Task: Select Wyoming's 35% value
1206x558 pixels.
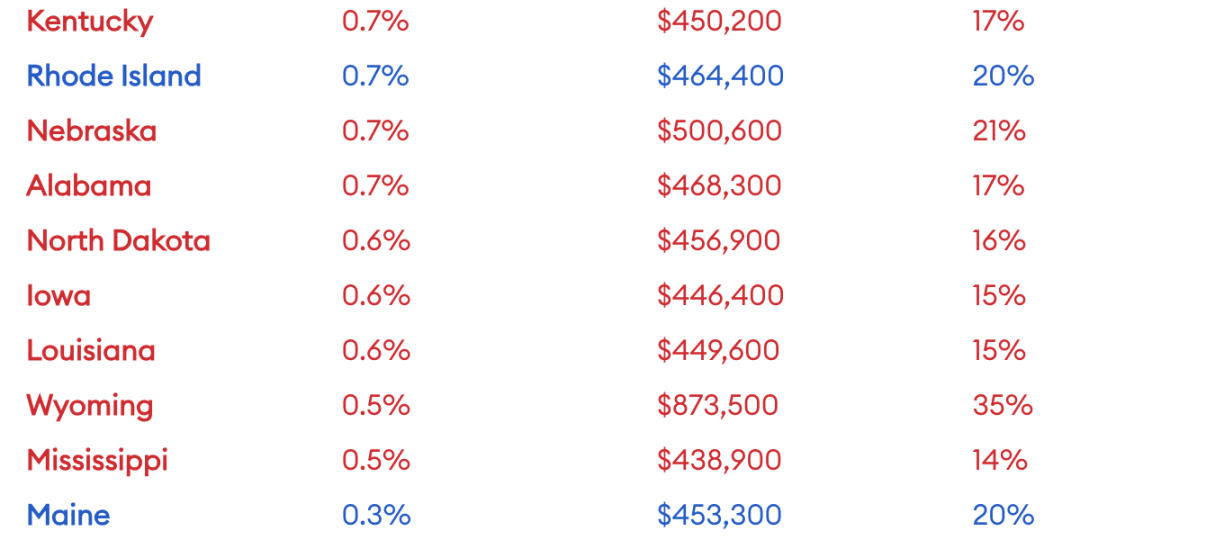Action: coord(1002,406)
